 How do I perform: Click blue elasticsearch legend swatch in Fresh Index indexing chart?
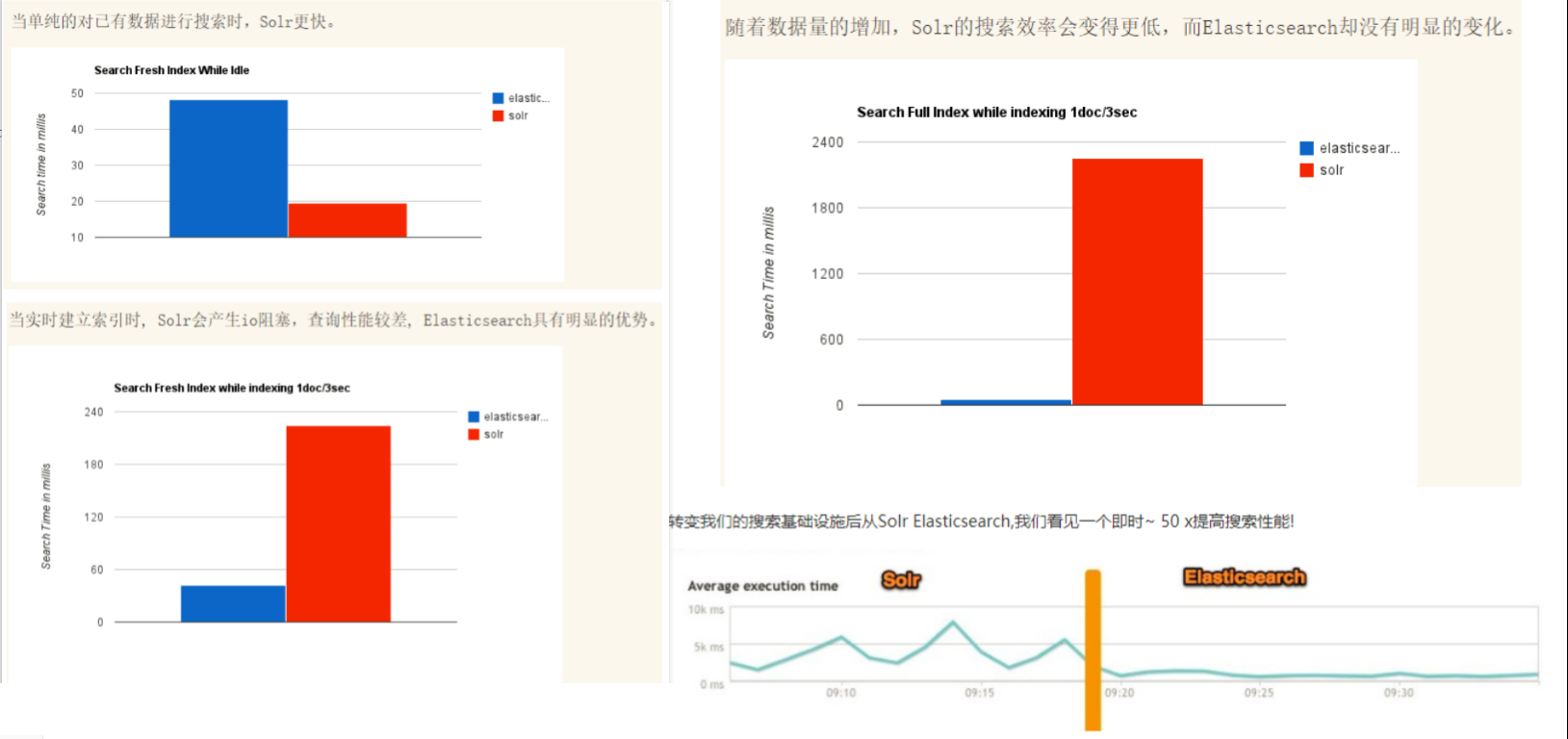point(474,417)
